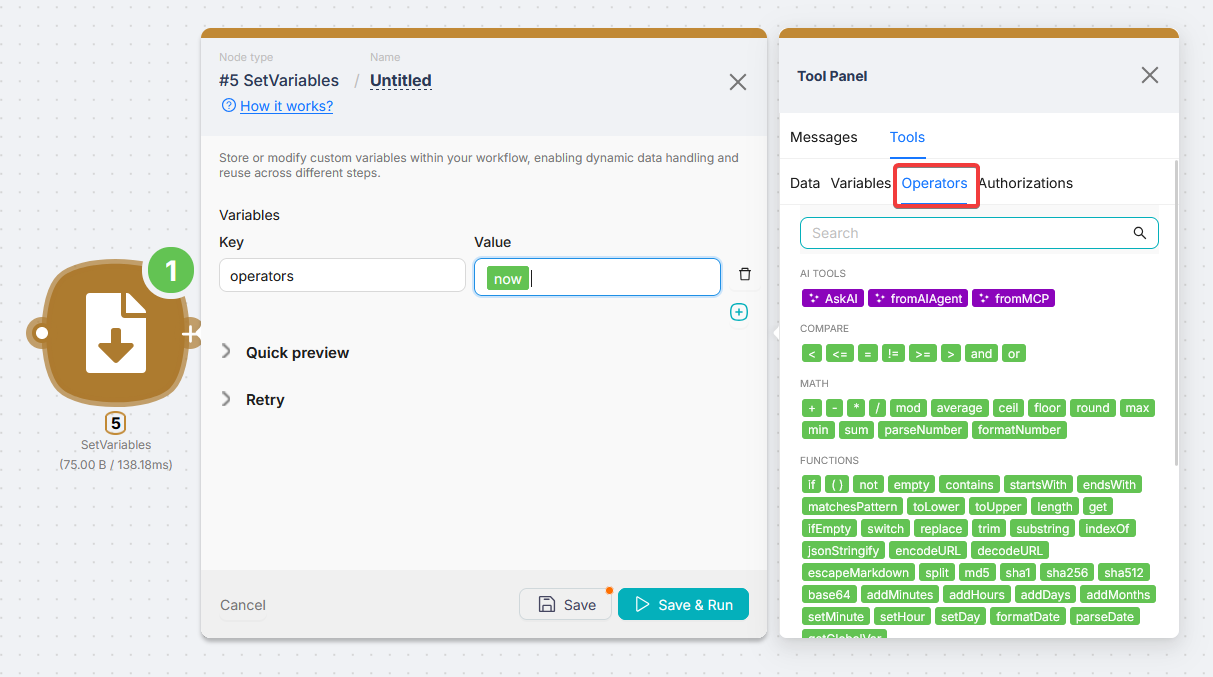This screenshot has height=677, width=1213.
Task: Click the SetVariables node icon on canvas
Action: click(x=115, y=333)
